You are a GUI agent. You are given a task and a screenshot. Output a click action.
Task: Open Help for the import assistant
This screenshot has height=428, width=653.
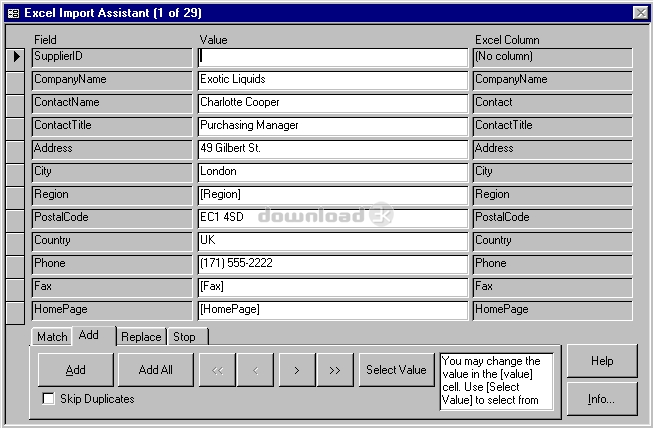[601, 361]
